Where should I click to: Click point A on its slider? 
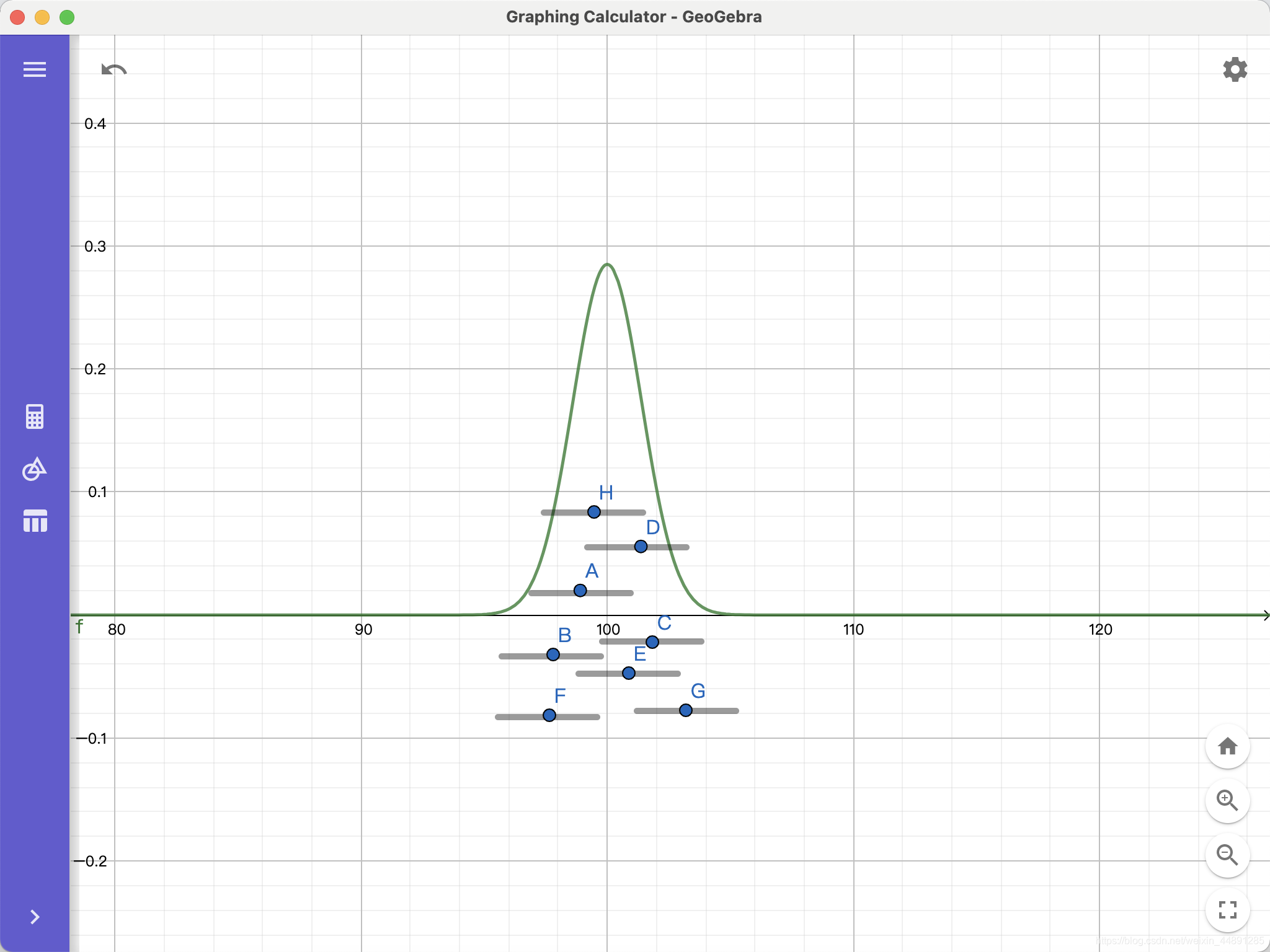580,591
